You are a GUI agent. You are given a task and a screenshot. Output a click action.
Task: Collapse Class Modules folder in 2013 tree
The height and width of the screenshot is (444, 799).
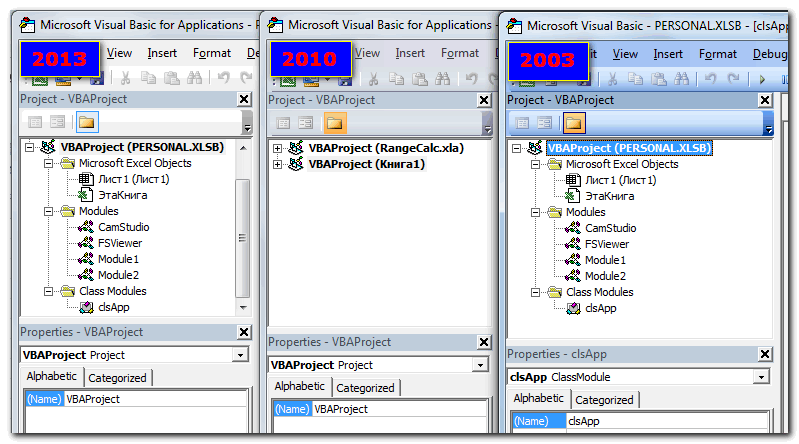[x=48, y=292]
